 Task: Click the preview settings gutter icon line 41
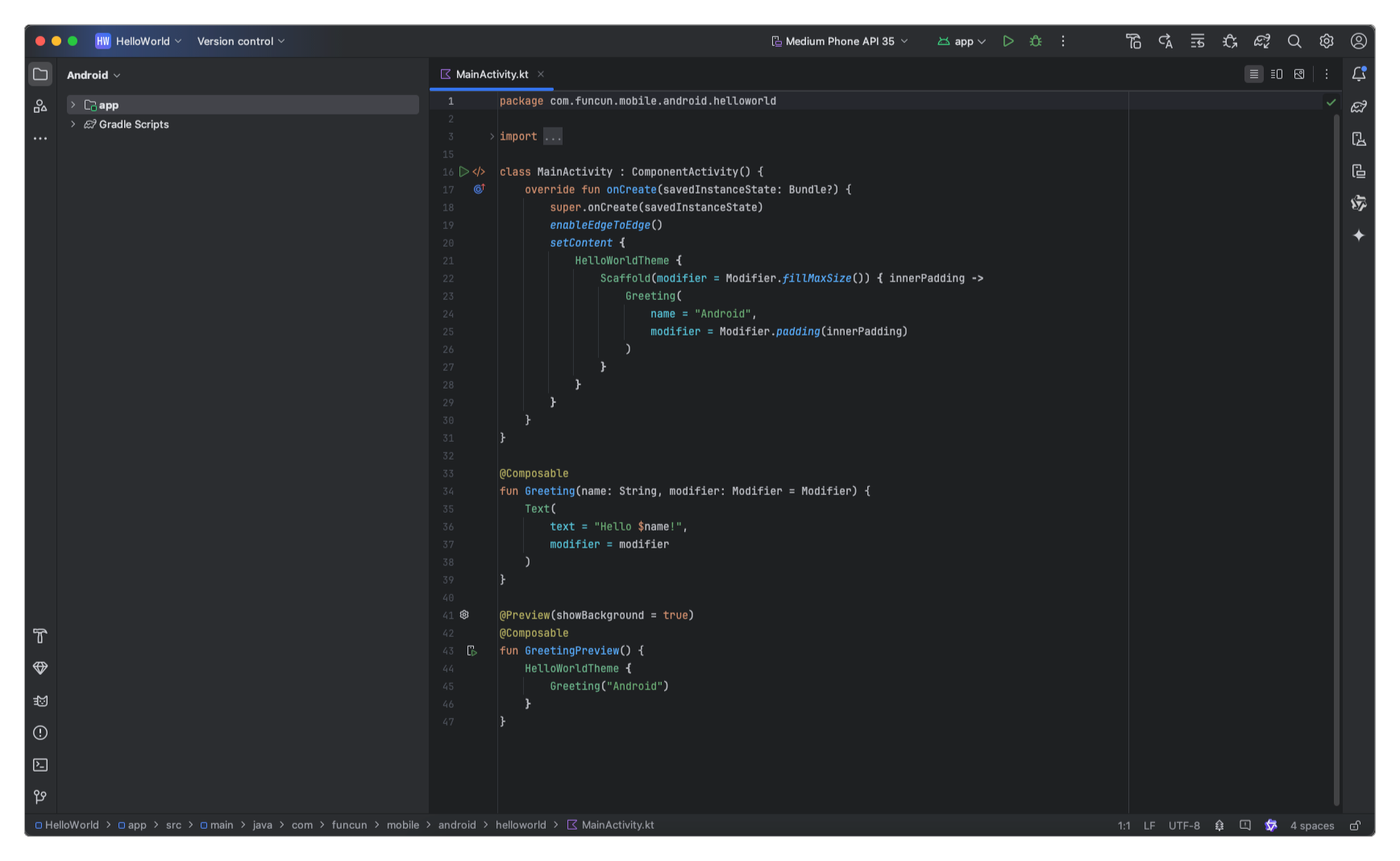coord(464,615)
